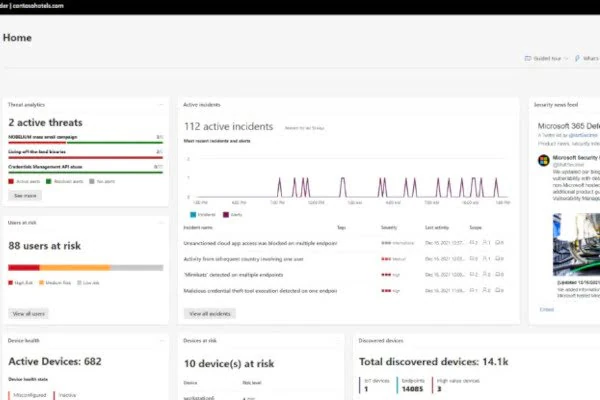Click device scope icon in infrequent country row
The height and width of the screenshot is (400, 600).
point(474,259)
